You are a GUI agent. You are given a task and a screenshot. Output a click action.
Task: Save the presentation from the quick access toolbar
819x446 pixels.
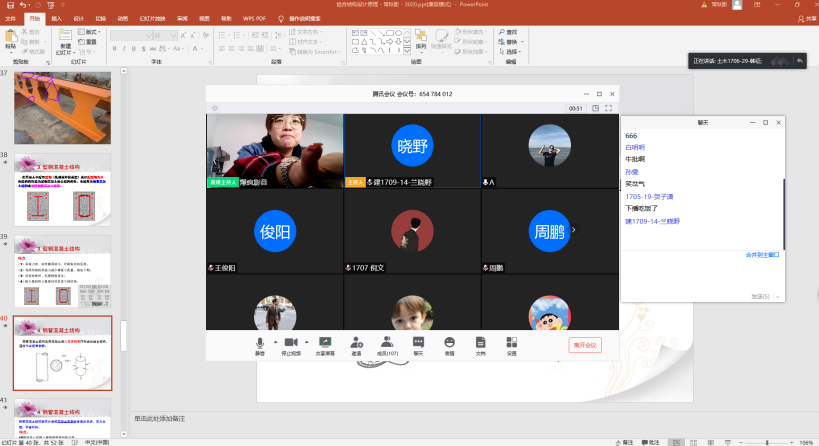10,5
